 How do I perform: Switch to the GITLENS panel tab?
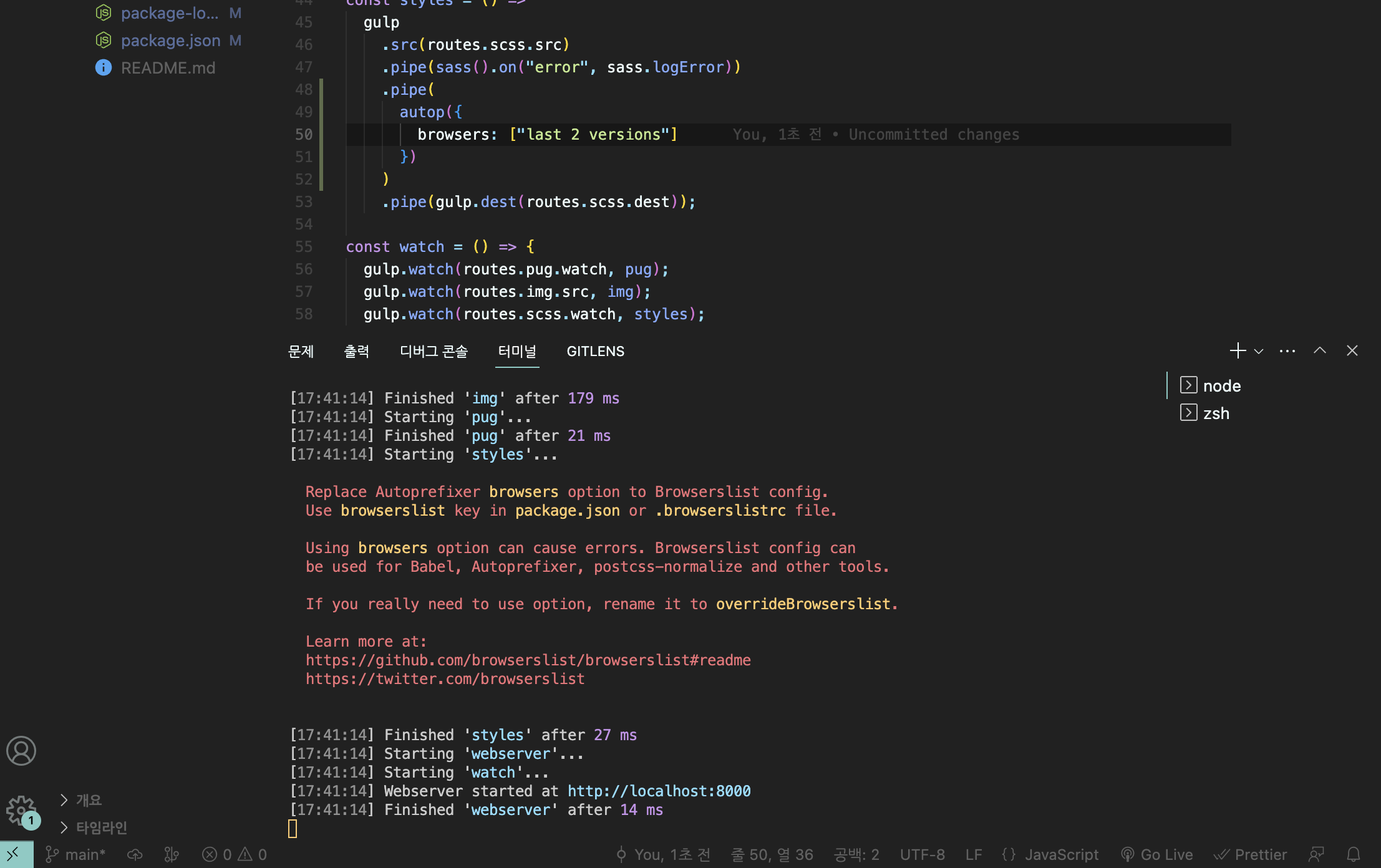[595, 351]
